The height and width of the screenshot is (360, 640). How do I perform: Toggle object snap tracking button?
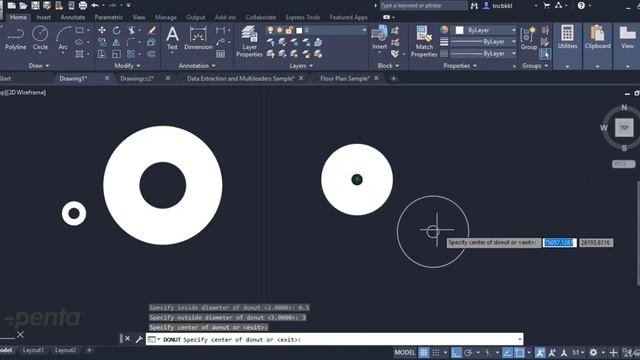click(x=507, y=353)
